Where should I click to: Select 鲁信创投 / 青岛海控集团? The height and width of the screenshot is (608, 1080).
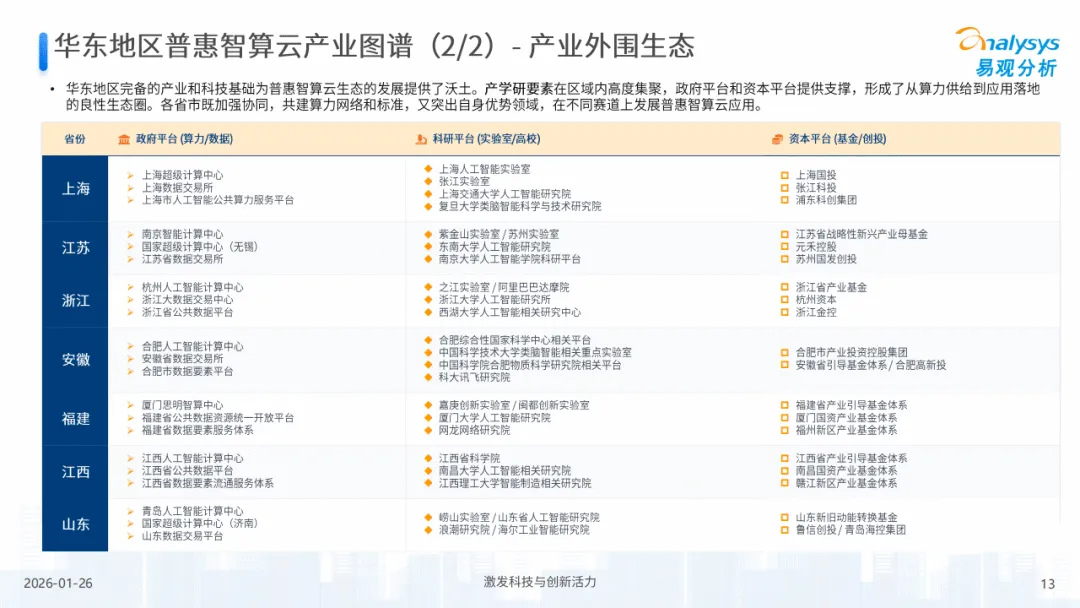(851, 530)
